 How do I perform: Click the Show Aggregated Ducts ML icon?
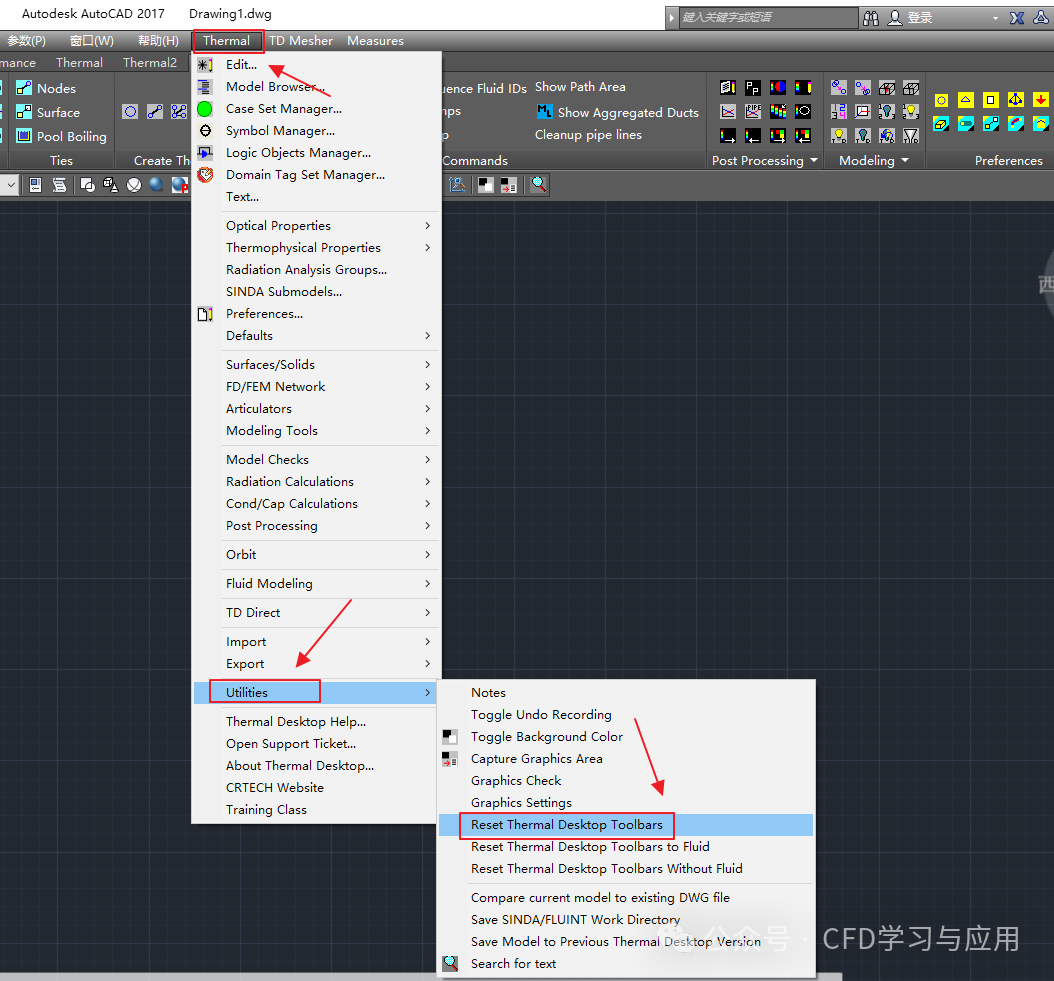pyautogui.click(x=544, y=112)
